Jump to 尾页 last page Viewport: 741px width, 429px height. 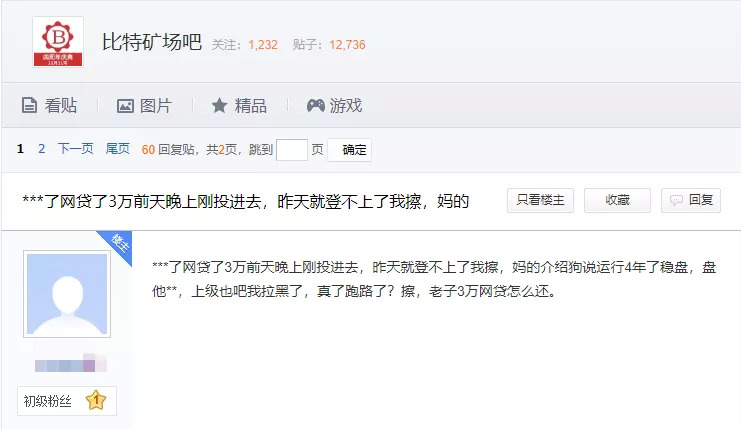(x=117, y=149)
